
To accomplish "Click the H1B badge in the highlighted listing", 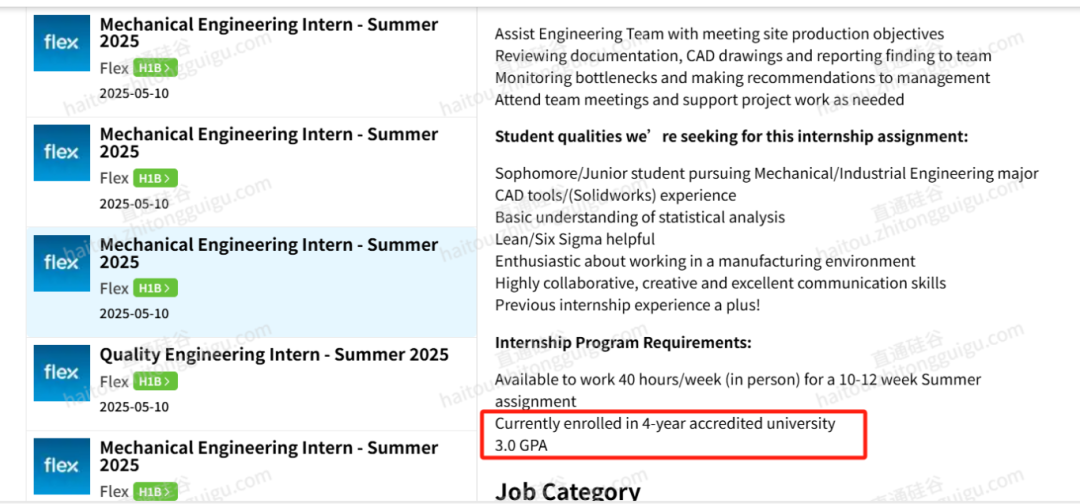I will (155, 288).
